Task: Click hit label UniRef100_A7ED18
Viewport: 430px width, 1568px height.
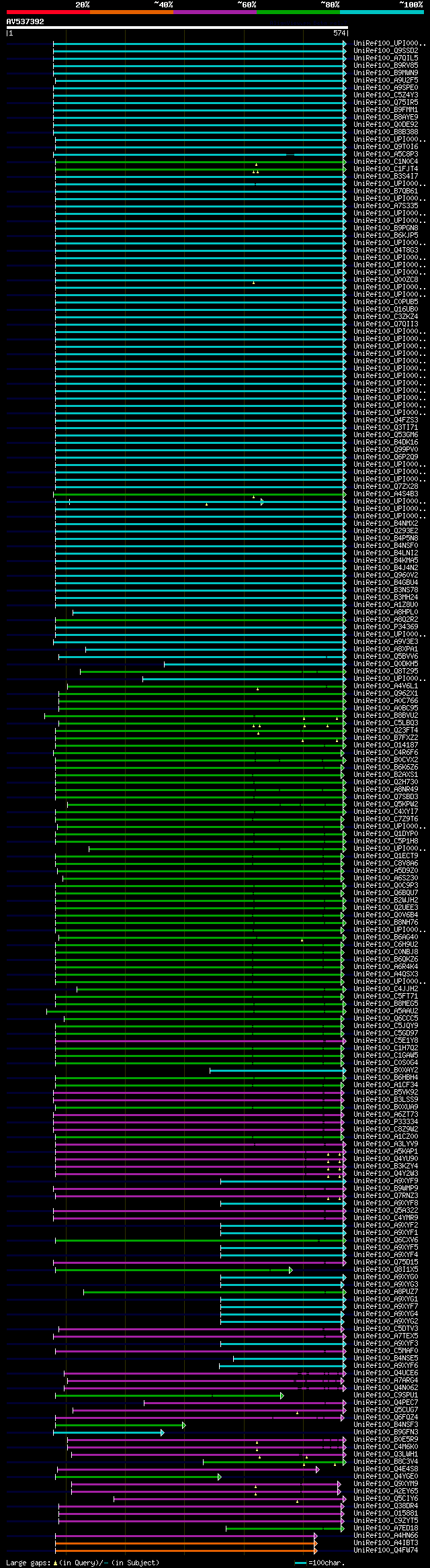Action: point(386,1528)
